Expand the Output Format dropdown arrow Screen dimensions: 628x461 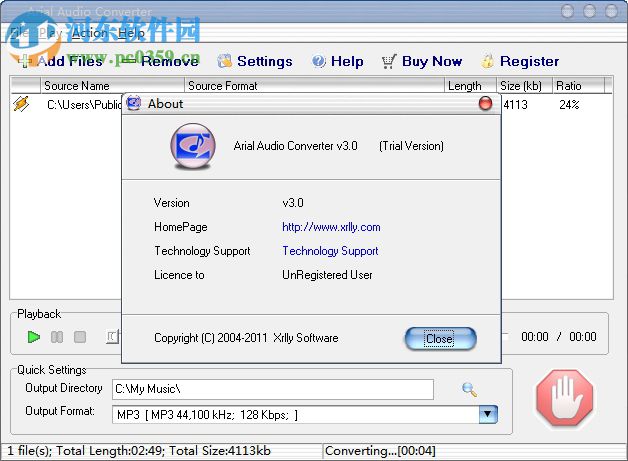coord(488,415)
